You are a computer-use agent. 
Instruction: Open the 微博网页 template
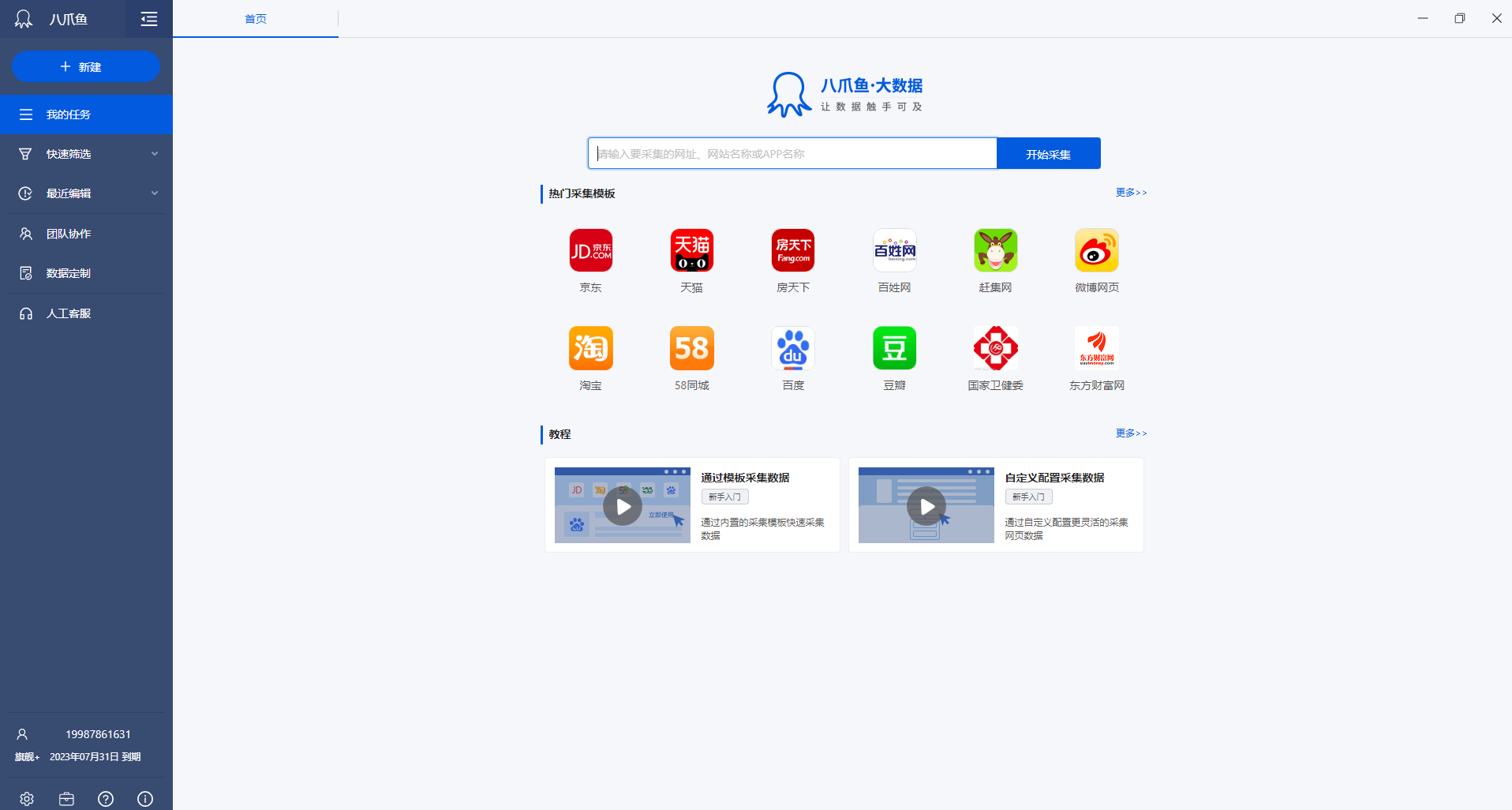[1096, 261]
